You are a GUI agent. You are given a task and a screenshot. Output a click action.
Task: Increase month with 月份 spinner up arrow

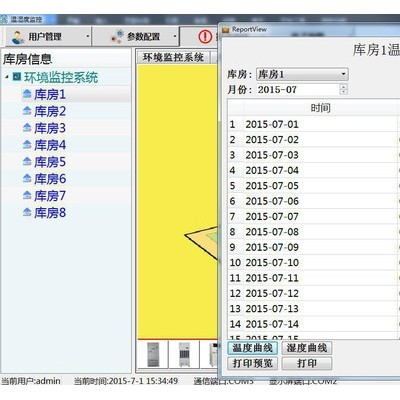coord(344,87)
